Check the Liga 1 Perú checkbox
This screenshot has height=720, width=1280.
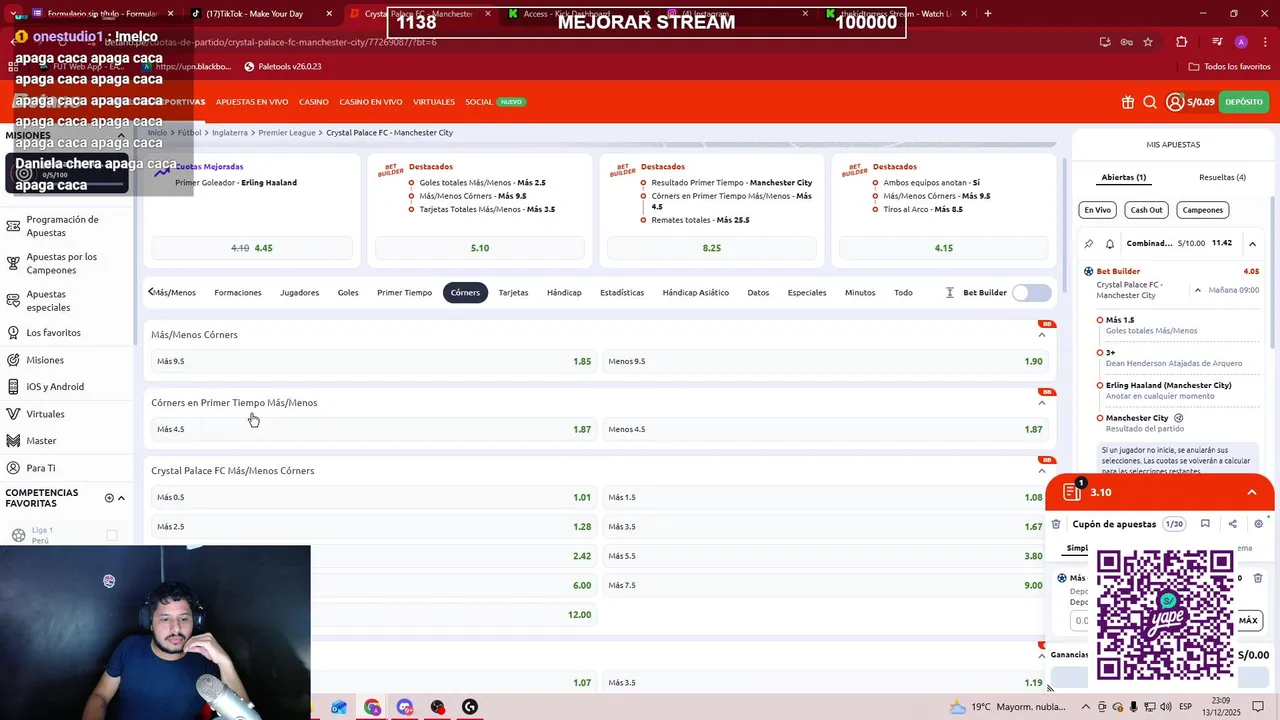pos(112,536)
